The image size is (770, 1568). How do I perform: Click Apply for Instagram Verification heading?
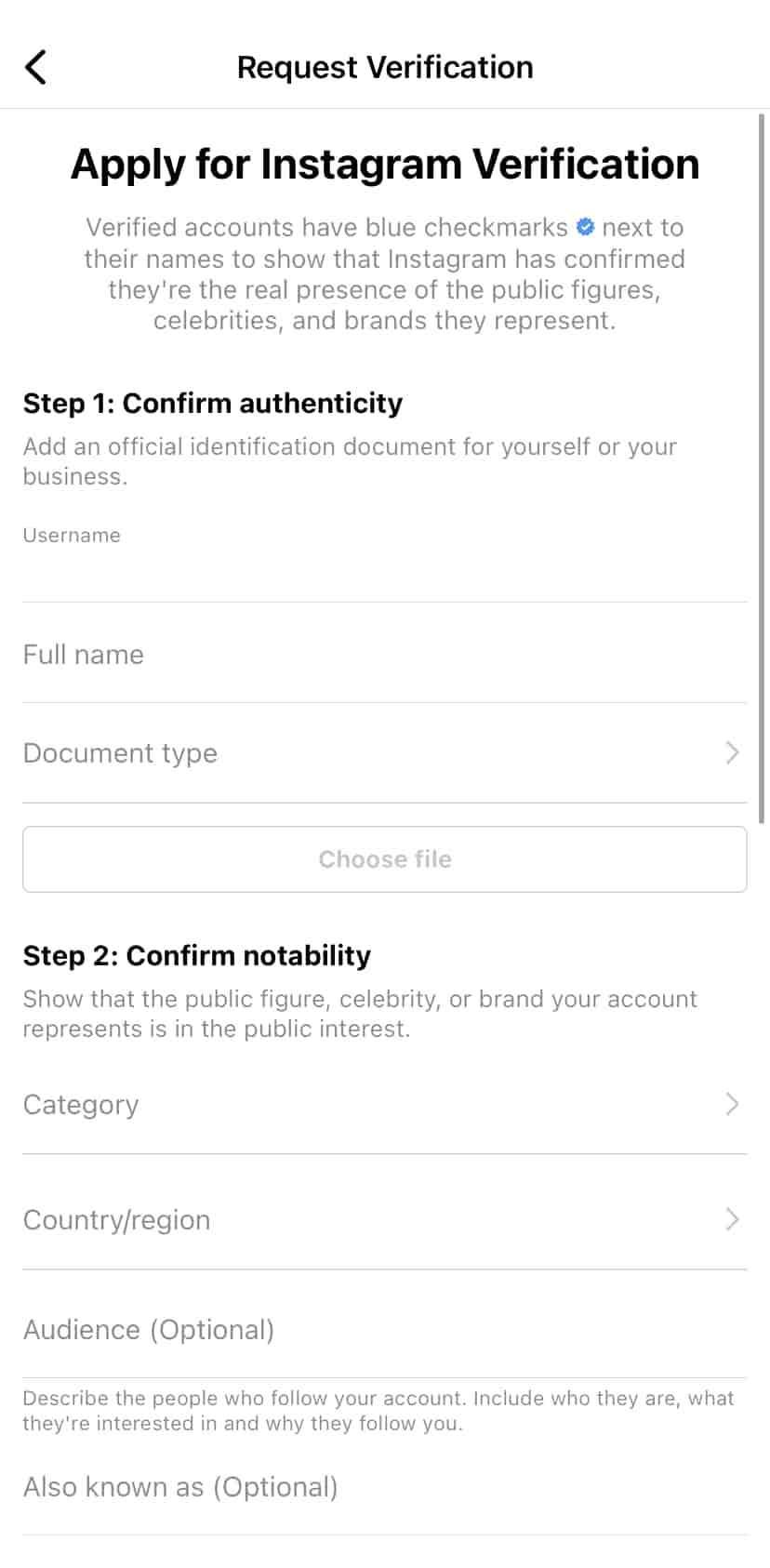coord(385,164)
